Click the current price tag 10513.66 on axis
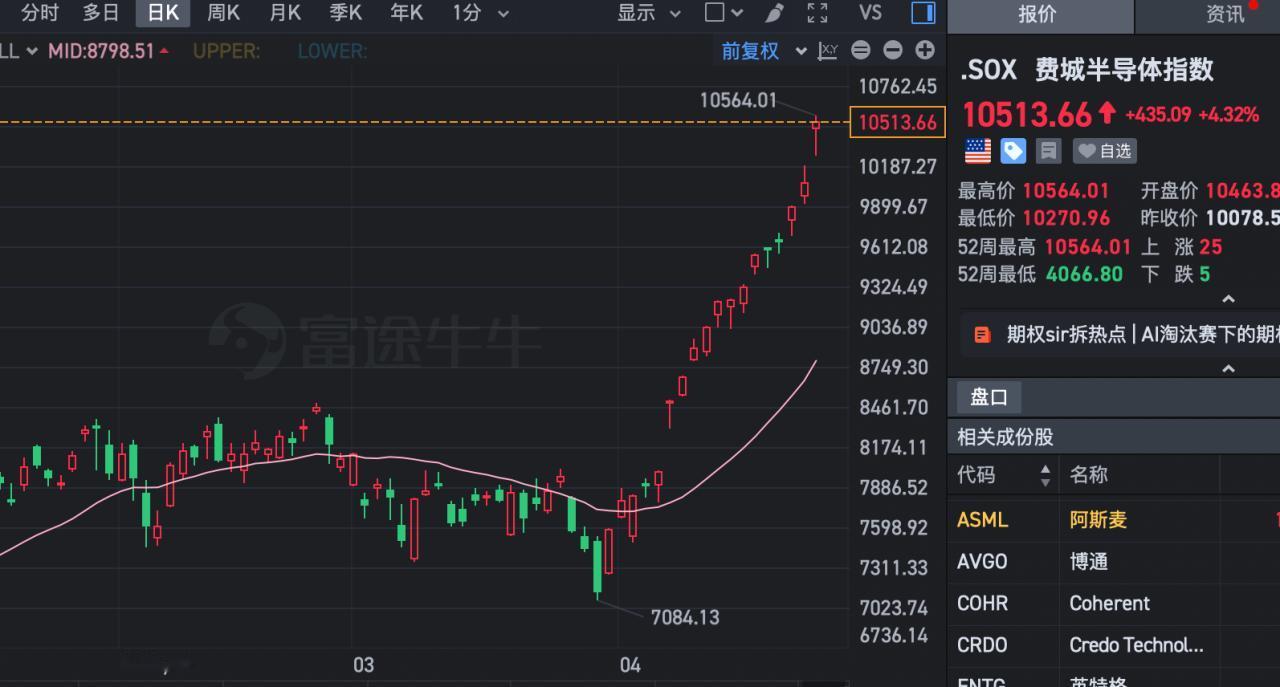This screenshot has height=687, width=1280. pos(897,123)
